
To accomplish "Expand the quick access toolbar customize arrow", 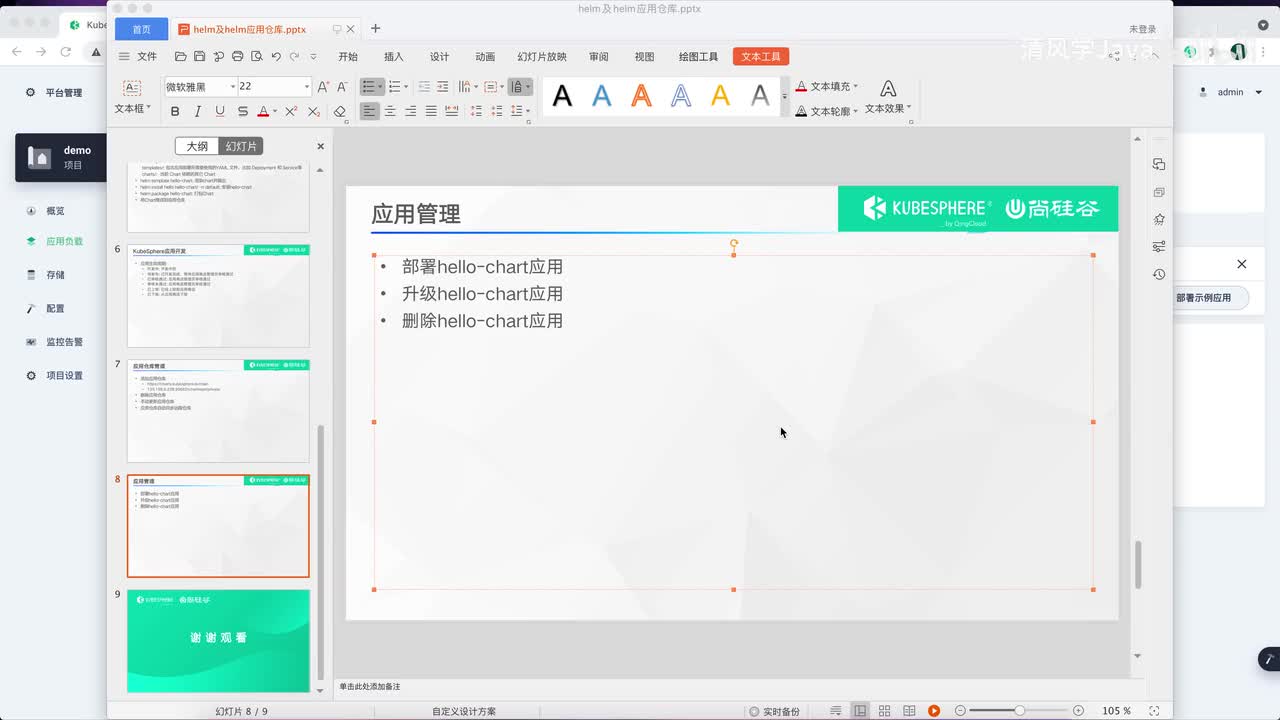I will 314,57.
